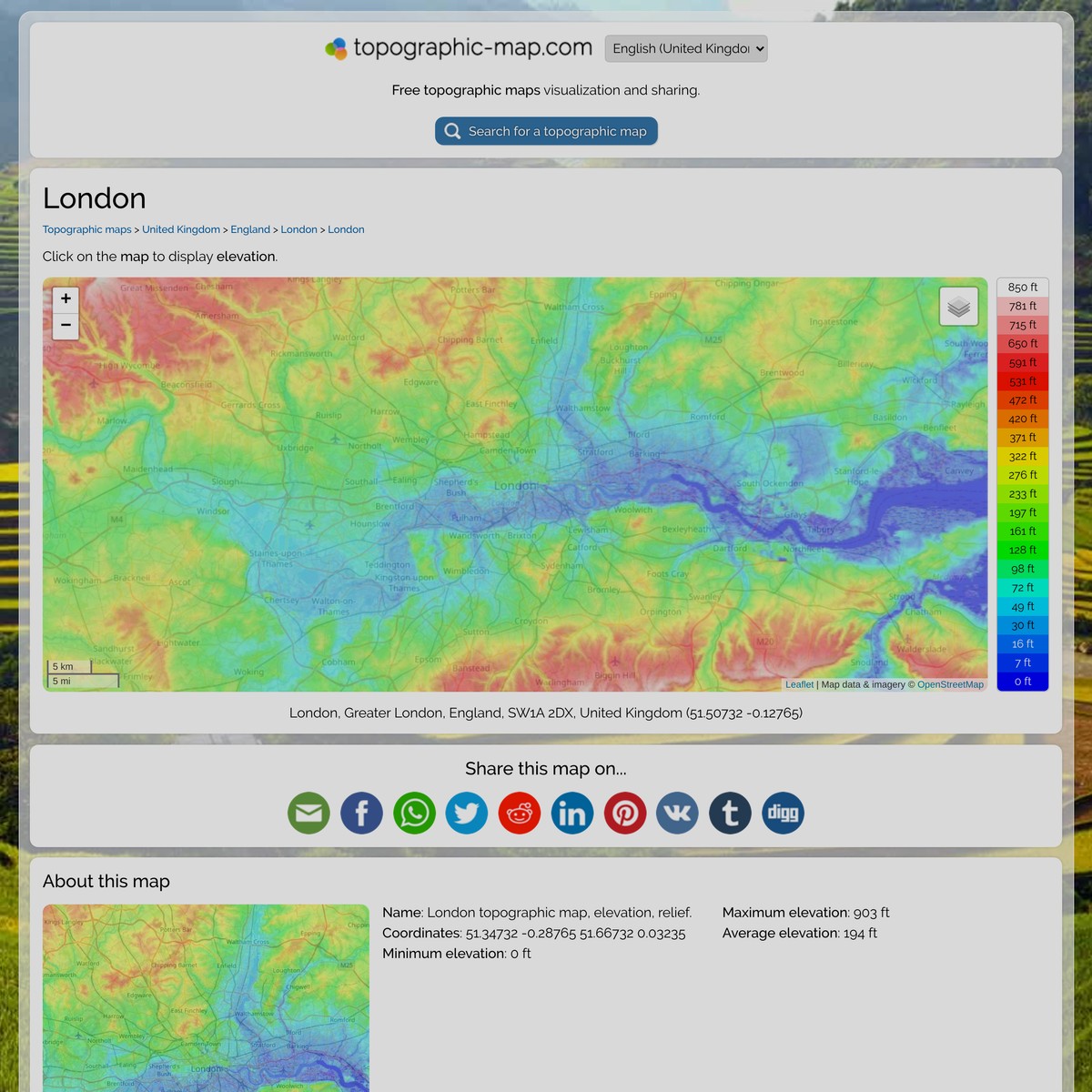Share the map via WhatsApp

coord(414,812)
